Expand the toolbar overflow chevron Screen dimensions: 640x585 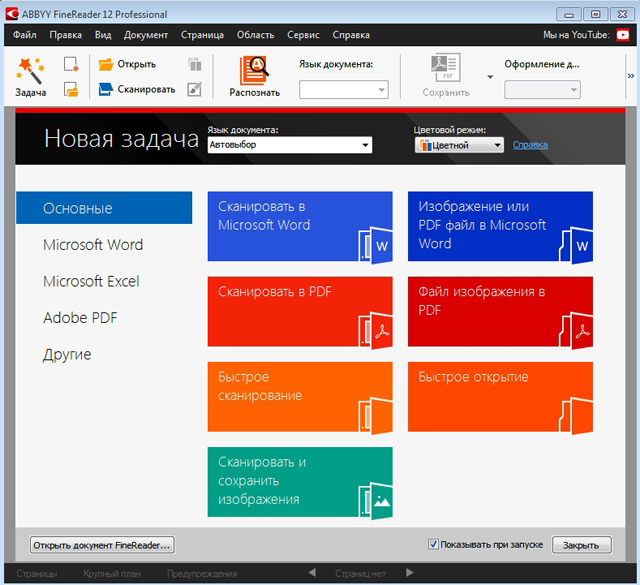[631, 76]
